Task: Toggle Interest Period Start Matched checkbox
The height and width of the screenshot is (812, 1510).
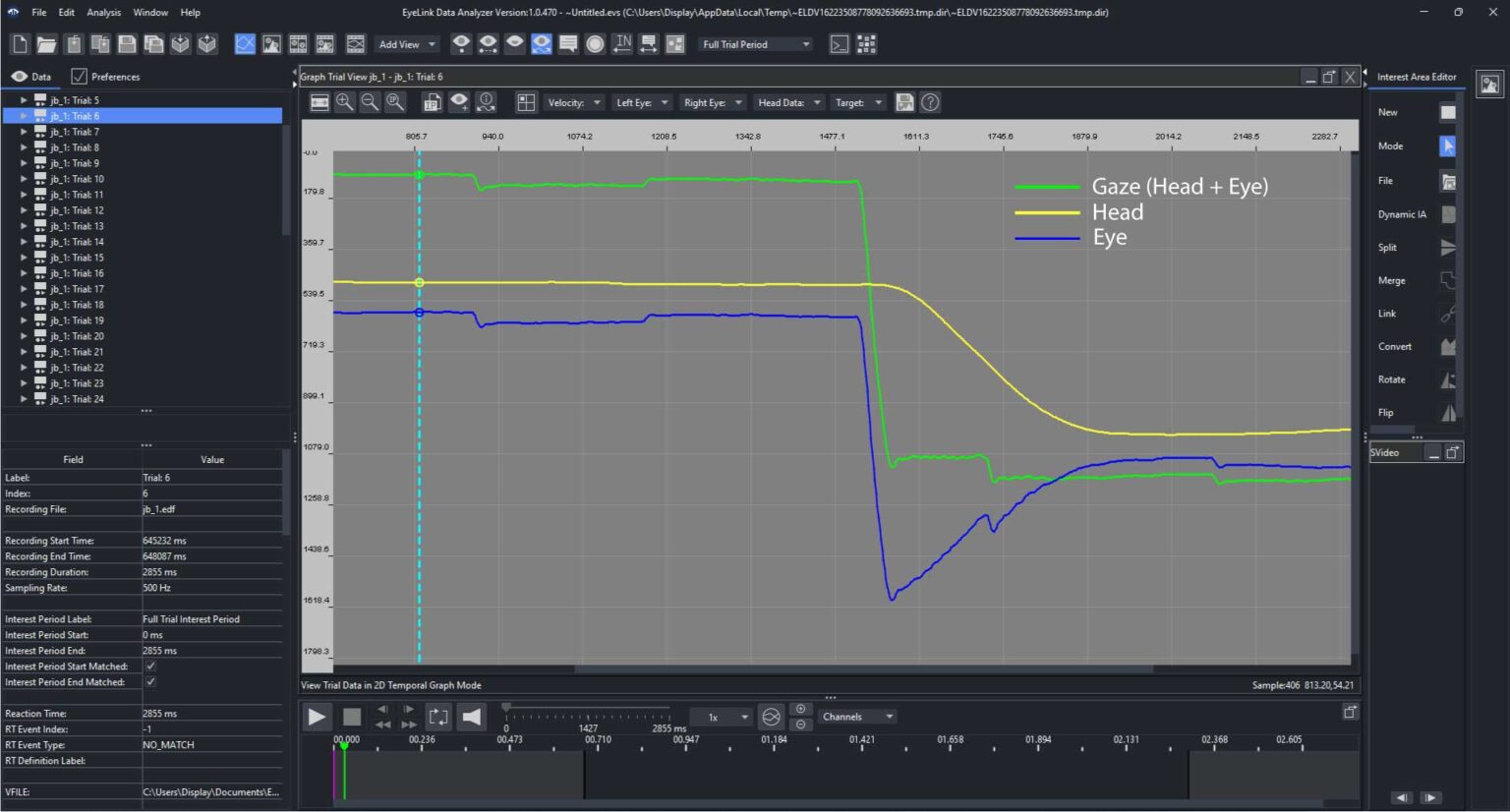Action: pos(150,667)
